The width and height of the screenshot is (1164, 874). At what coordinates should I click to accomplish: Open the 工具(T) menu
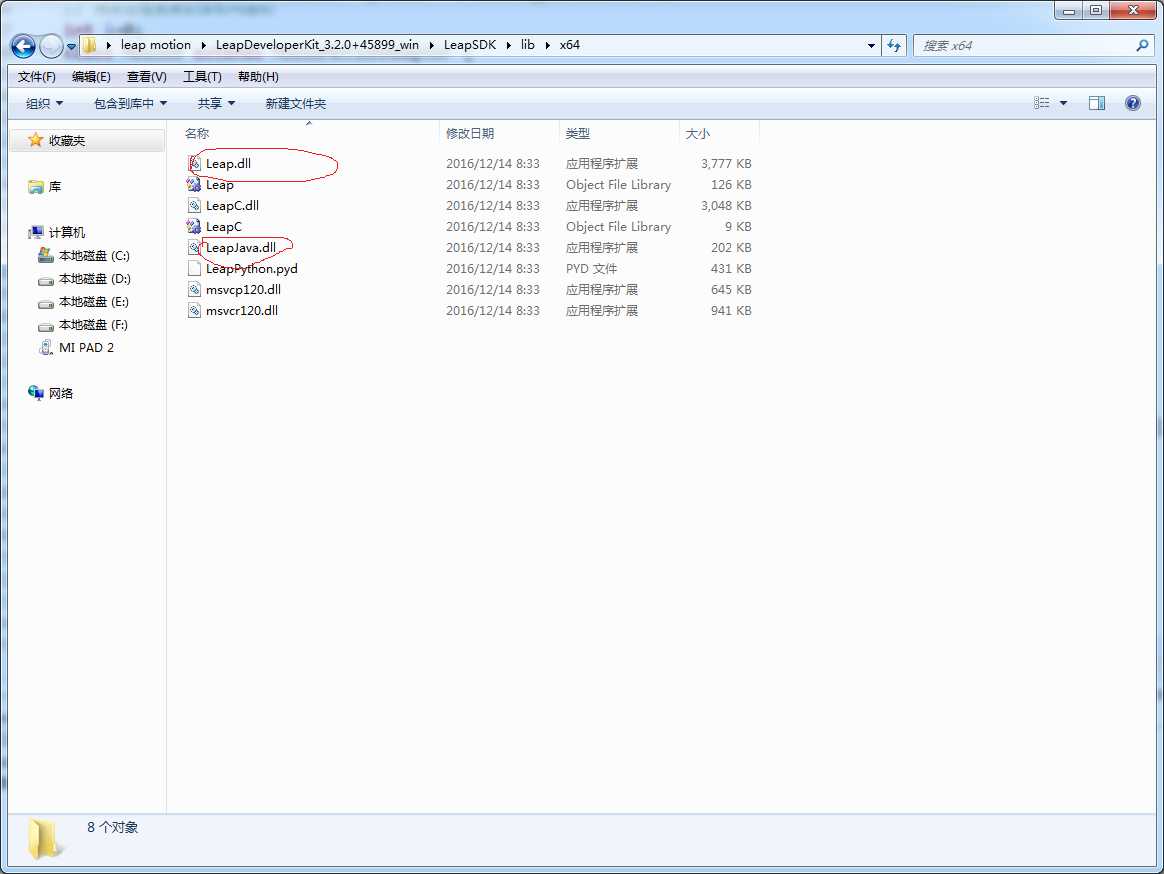pyautogui.click(x=202, y=76)
